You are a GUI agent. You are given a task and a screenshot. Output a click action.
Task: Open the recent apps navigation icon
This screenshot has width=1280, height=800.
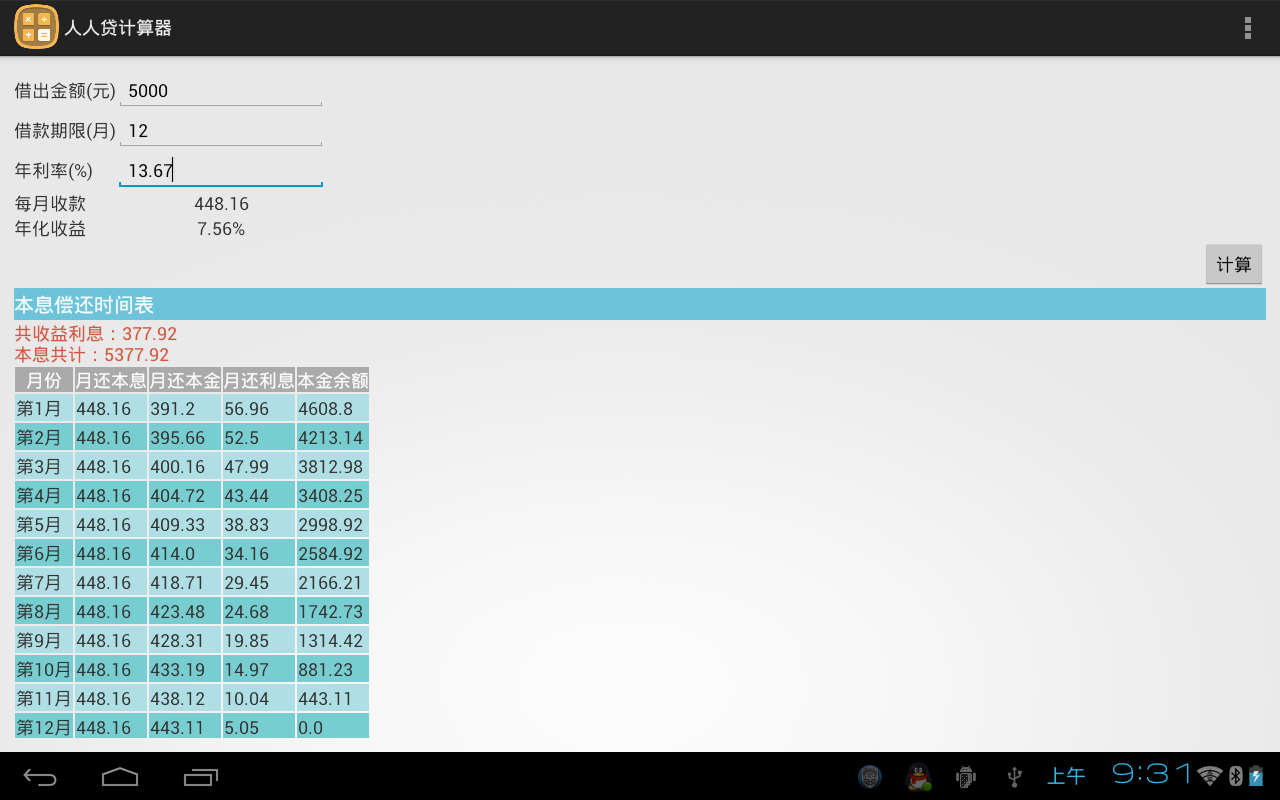(x=201, y=776)
